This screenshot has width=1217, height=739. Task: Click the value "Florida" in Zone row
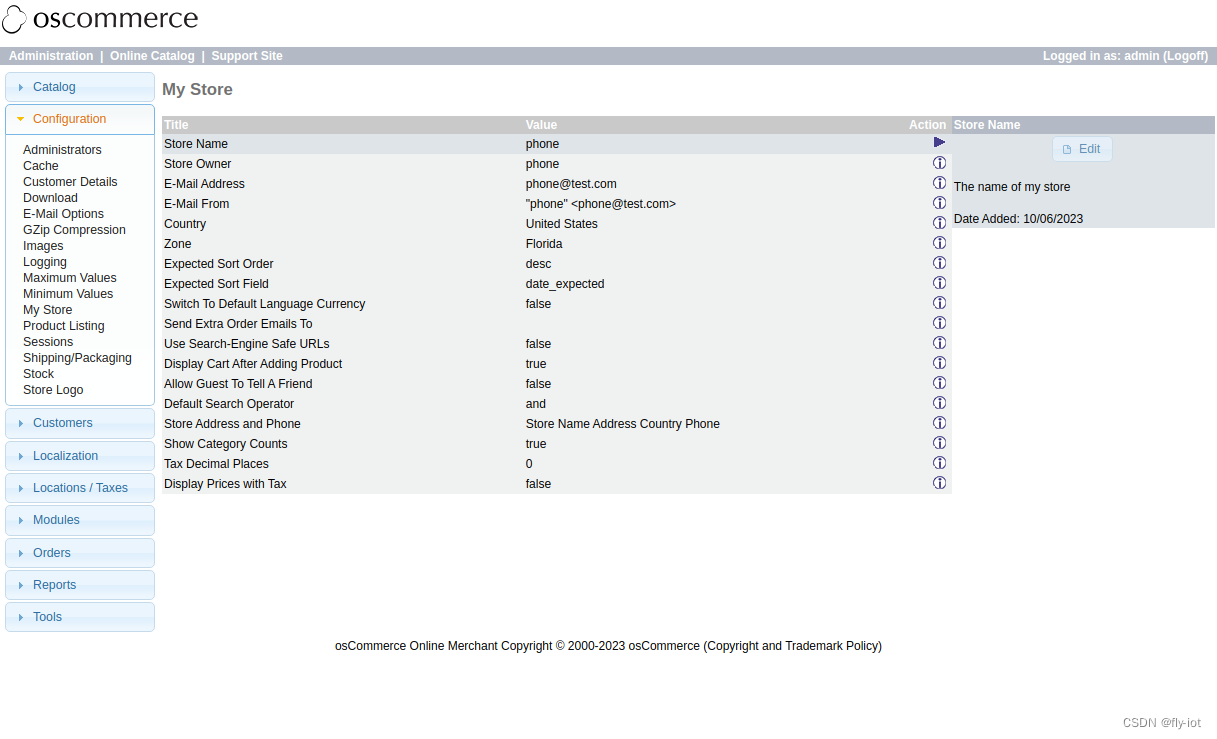click(544, 244)
